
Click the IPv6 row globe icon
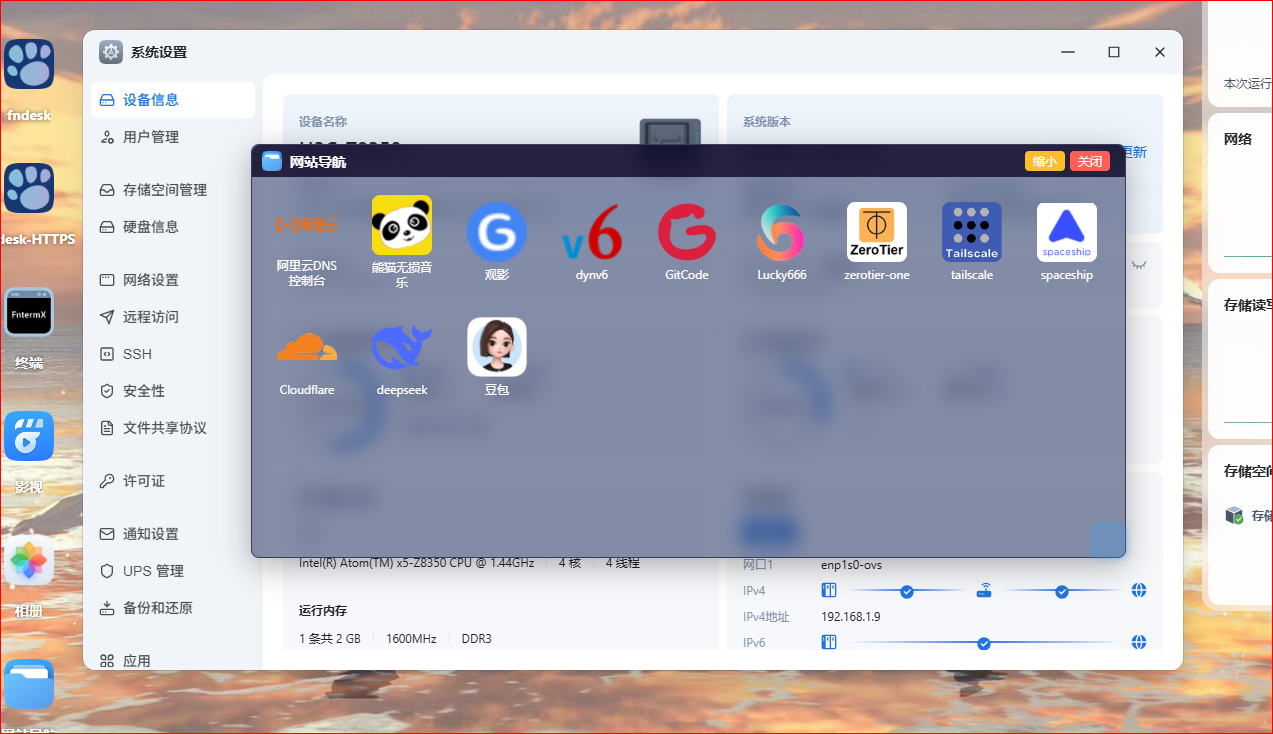(1138, 642)
